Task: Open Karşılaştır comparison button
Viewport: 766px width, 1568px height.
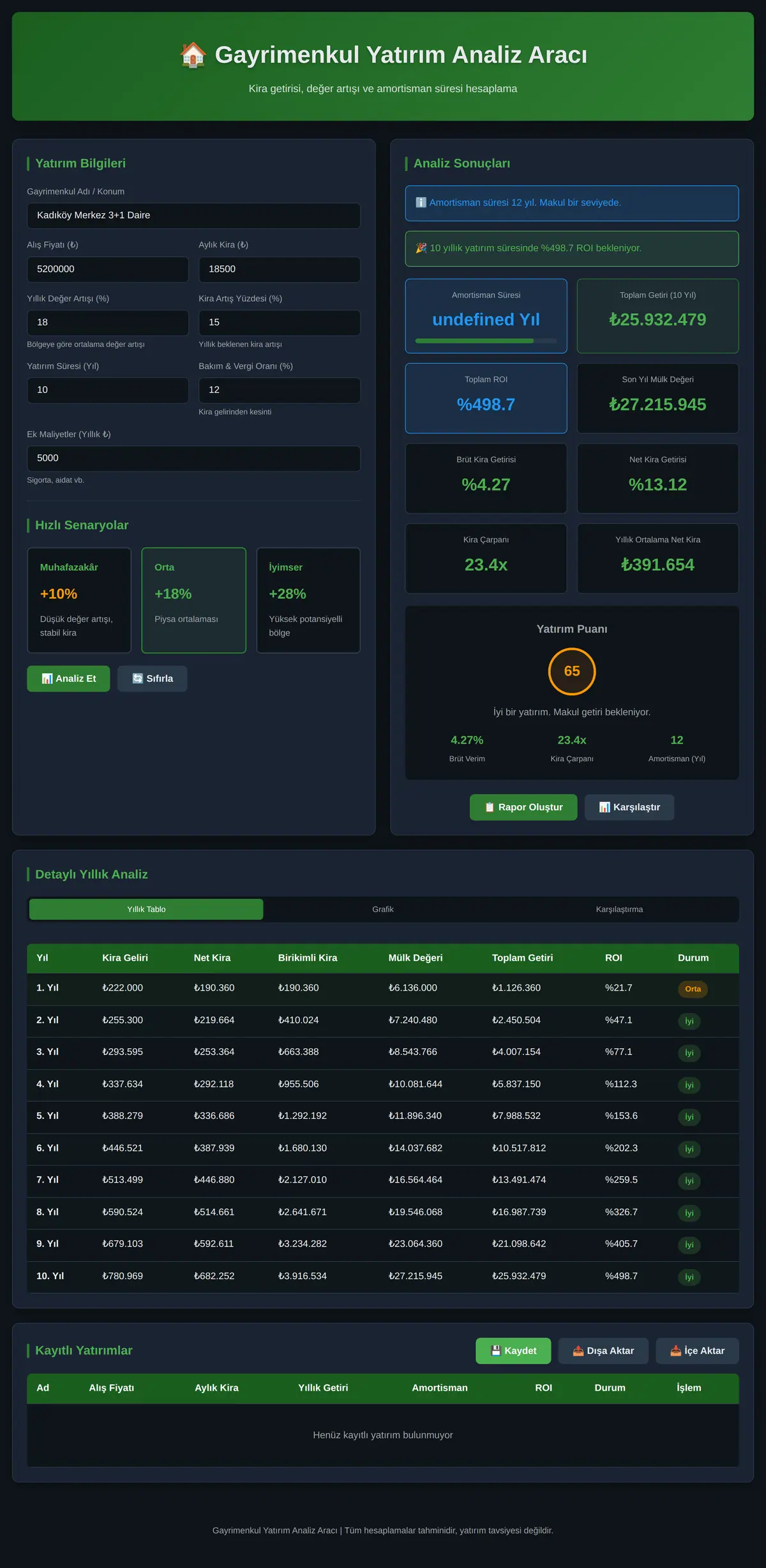Action: pyautogui.click(x=629, y=807)
